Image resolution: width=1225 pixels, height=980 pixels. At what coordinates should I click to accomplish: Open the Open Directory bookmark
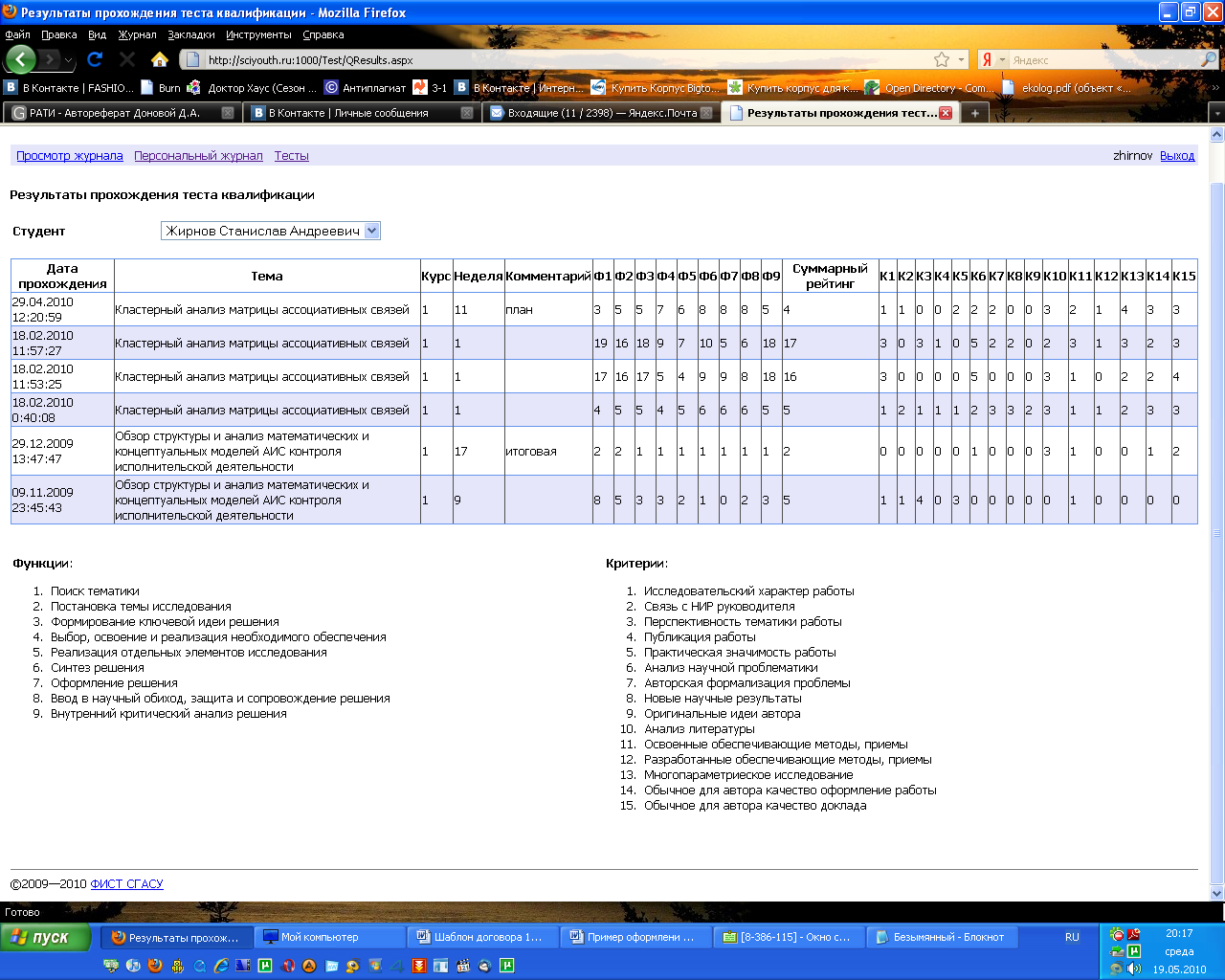(x=930, y=87)
